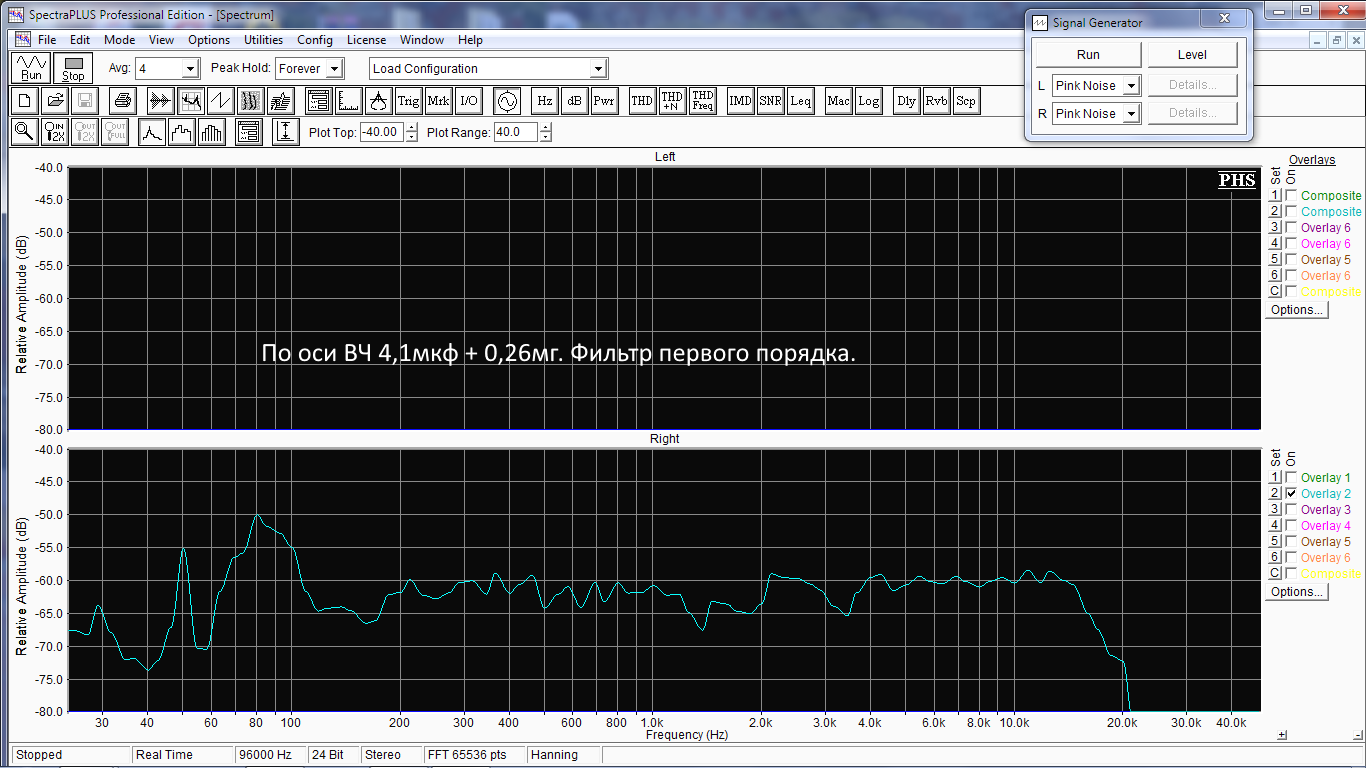This screenshot has width=1366, height=768.
Task: Click Run in the Signal Generator window
Action: pyautogui.click(x=1088, y=55)
